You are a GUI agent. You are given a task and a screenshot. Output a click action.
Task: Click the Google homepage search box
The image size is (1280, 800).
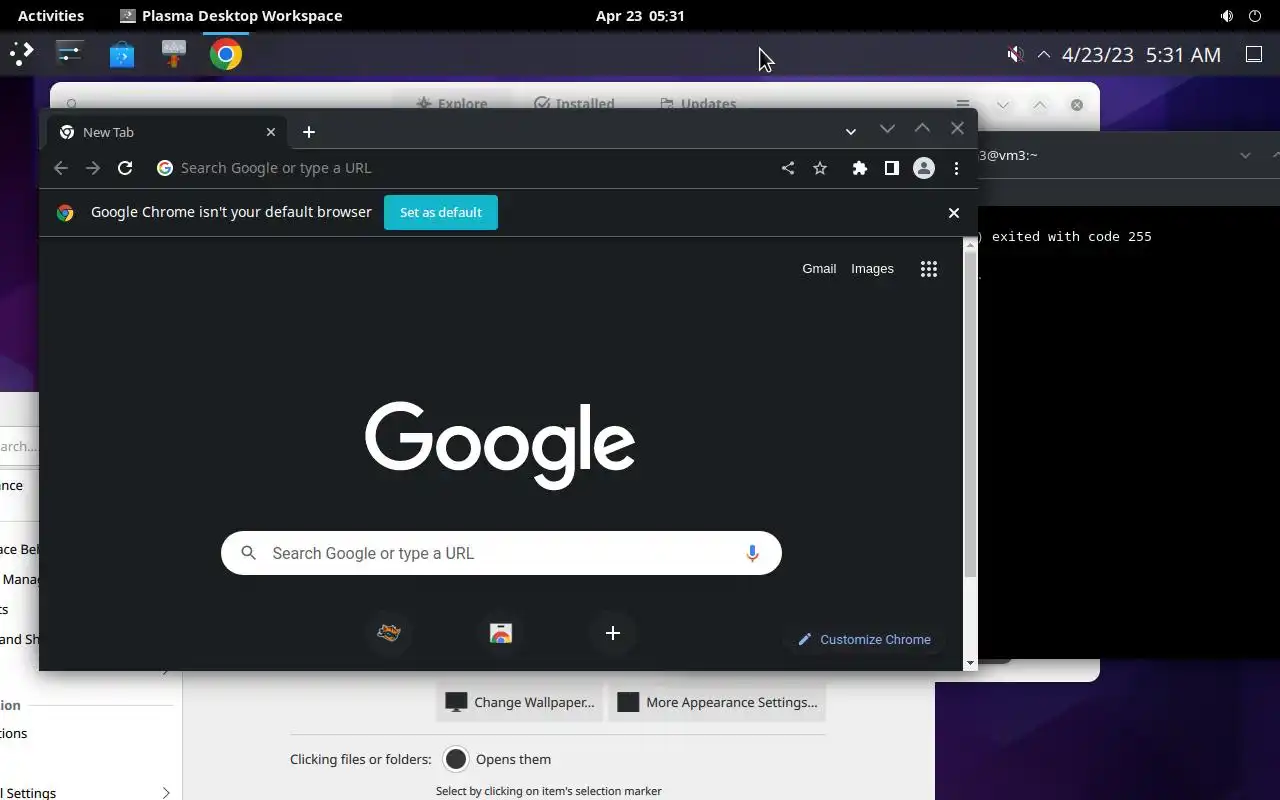tap(501, 553)
